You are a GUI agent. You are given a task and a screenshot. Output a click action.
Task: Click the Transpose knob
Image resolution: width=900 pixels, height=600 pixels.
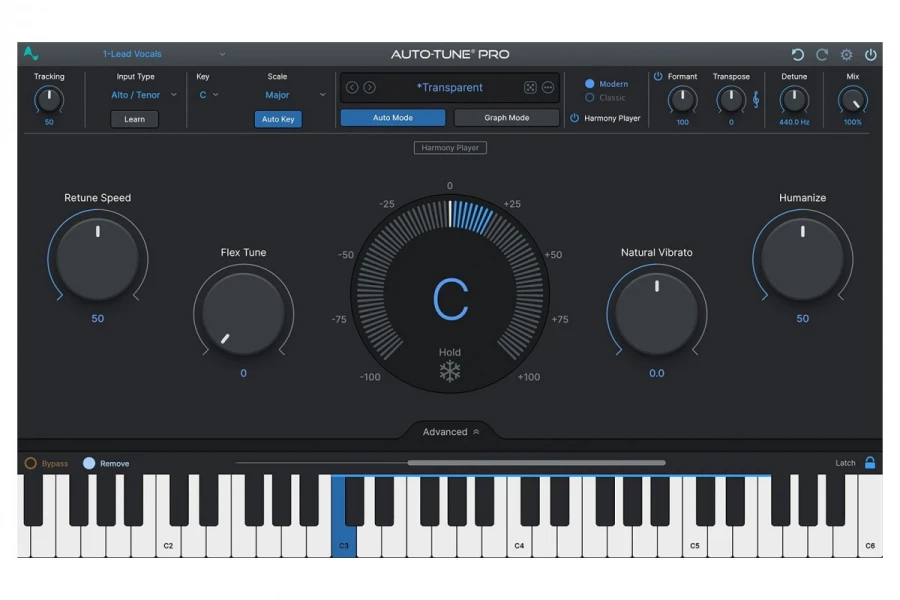731,100
